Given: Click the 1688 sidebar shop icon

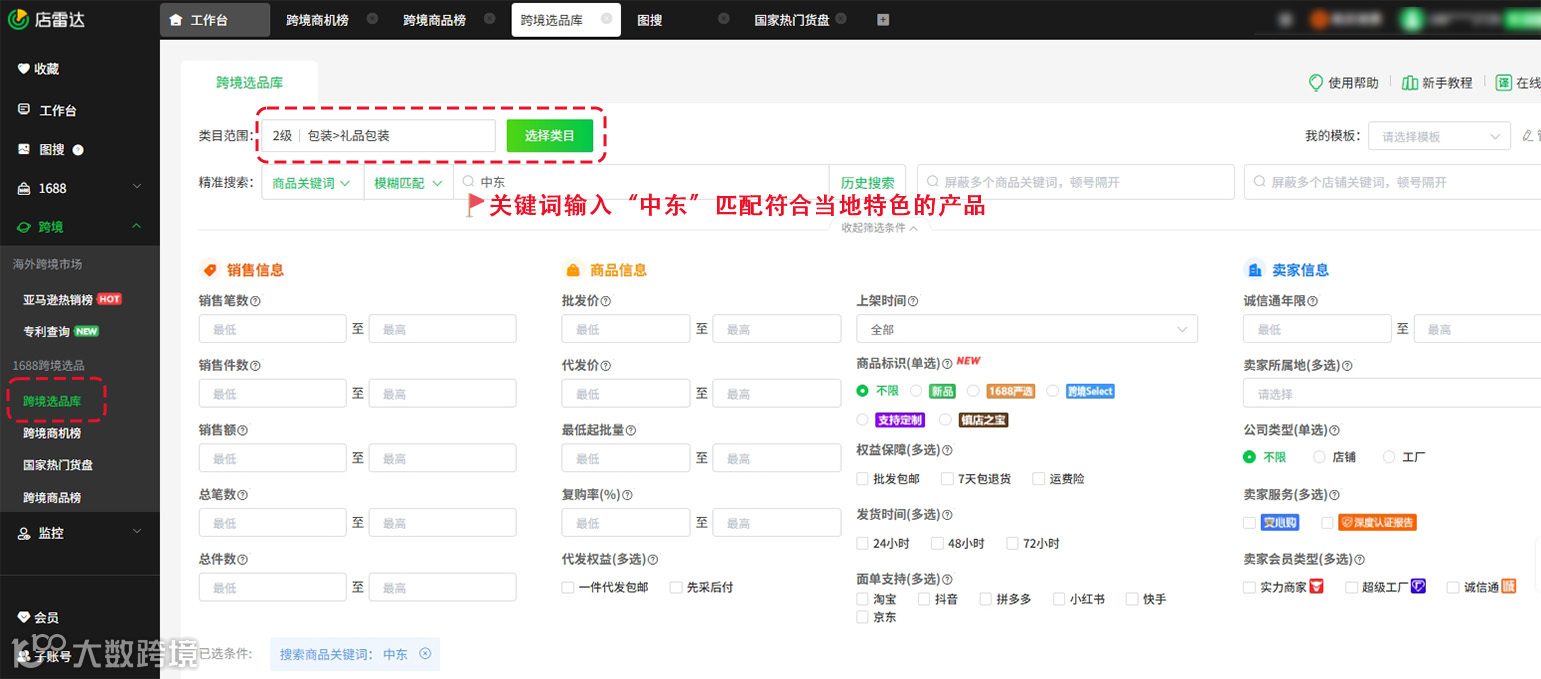Looking at the screenshot, I should click(x=24, y=188).
